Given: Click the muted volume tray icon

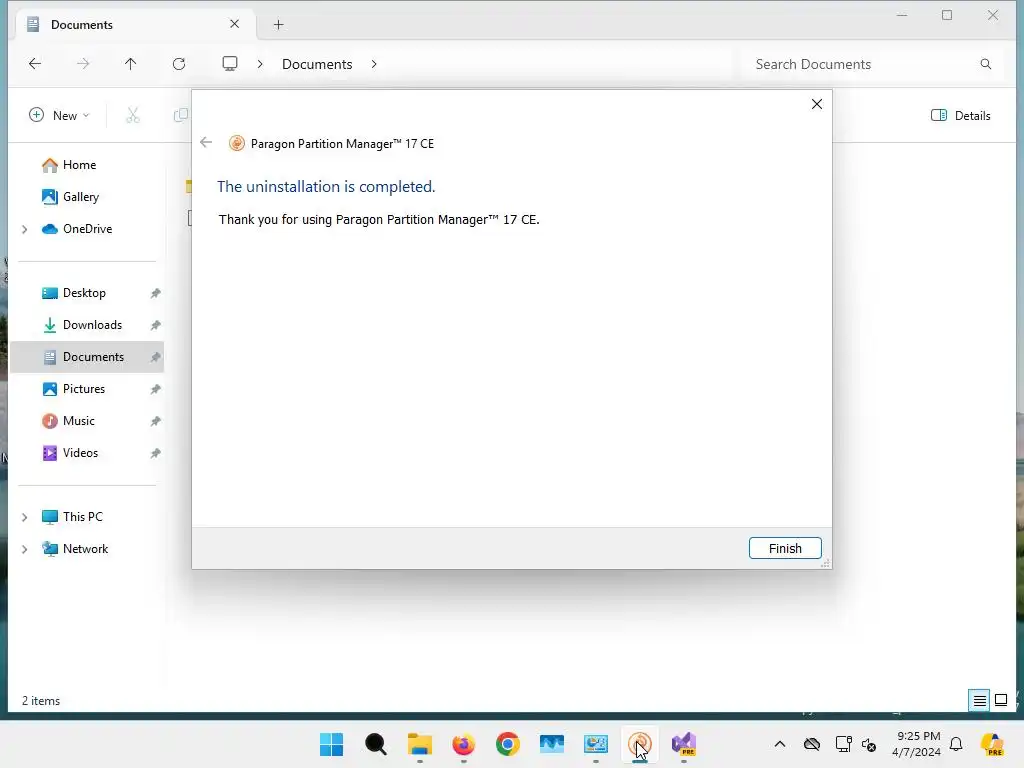Looking at the screenshot, I should pyautogui.click(x=869, y=744).
